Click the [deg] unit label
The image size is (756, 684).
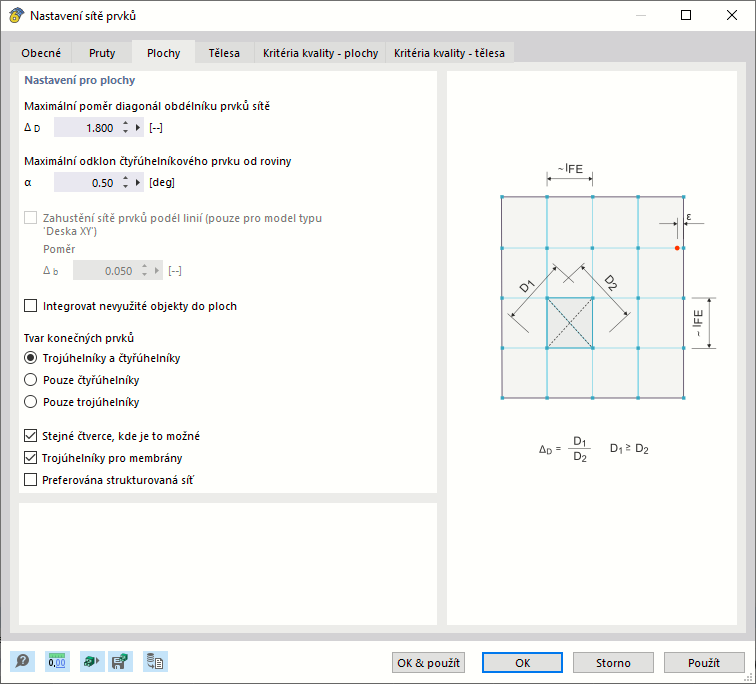click(162, 183)
